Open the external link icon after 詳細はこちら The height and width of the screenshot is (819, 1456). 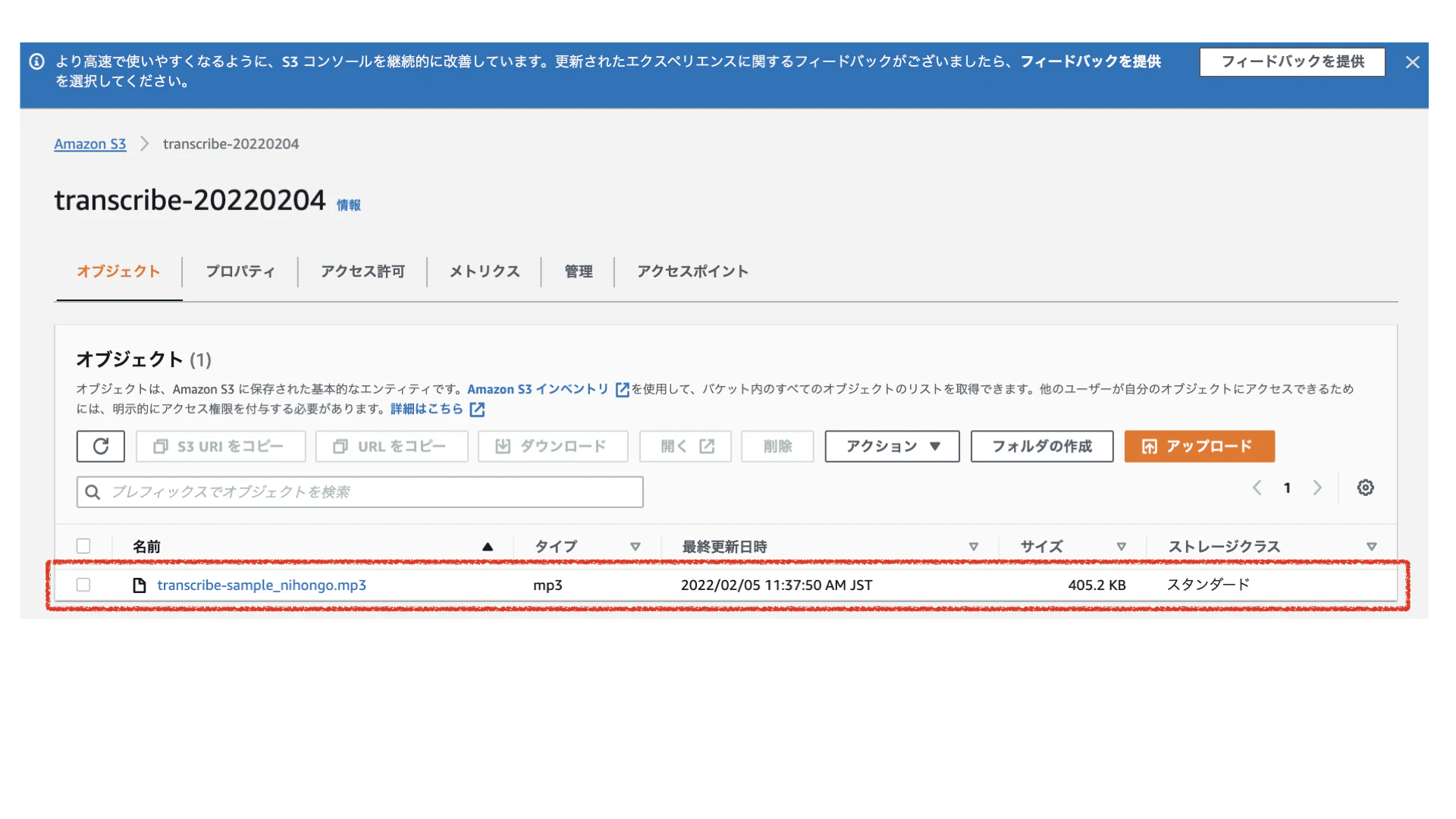click(477, 409)
